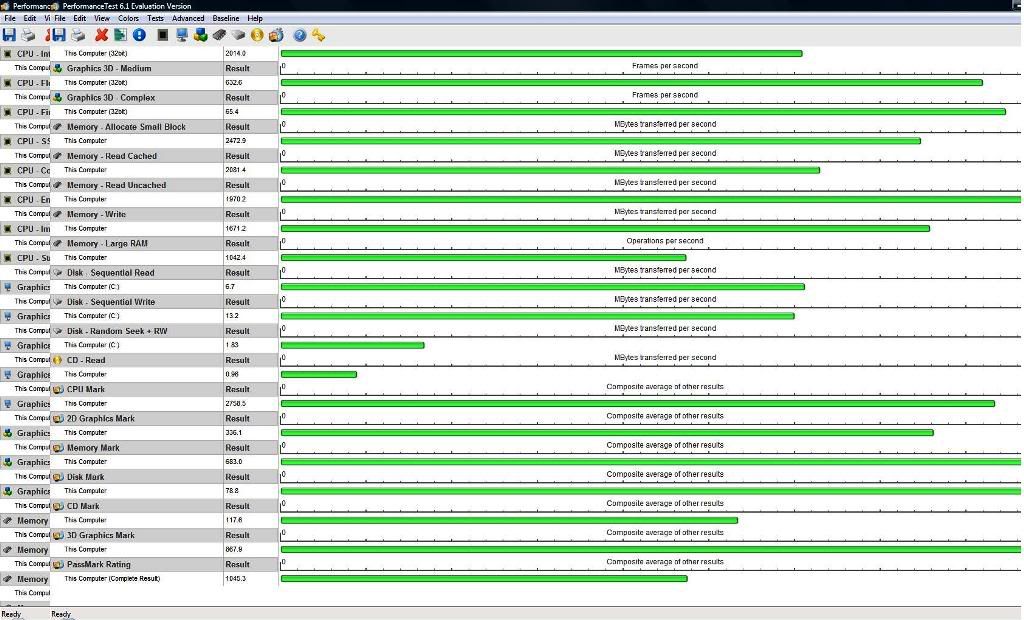The height and width of the screenshot is (620, 1024).
Task: Select the Memory - Write heading
Action: (x=96, y=214)
